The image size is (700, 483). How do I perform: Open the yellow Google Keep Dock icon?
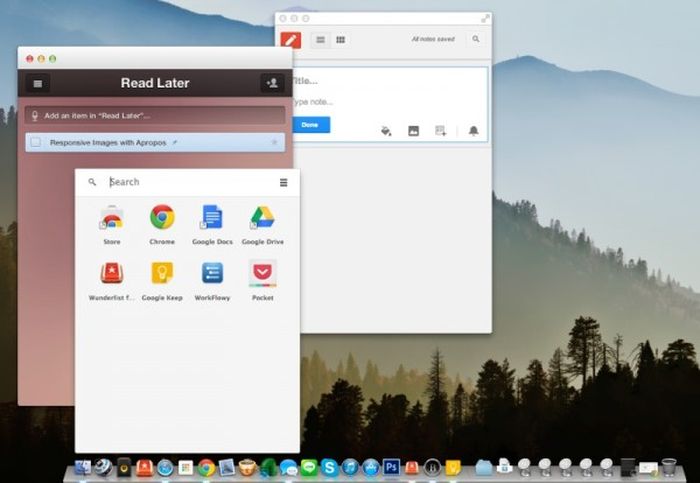point(453,468)
